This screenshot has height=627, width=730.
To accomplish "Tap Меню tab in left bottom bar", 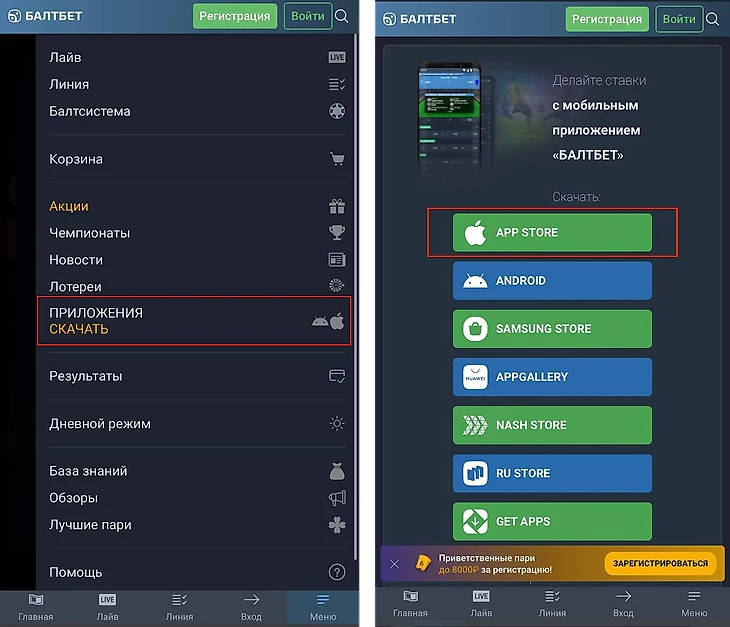I will (323, 607).
